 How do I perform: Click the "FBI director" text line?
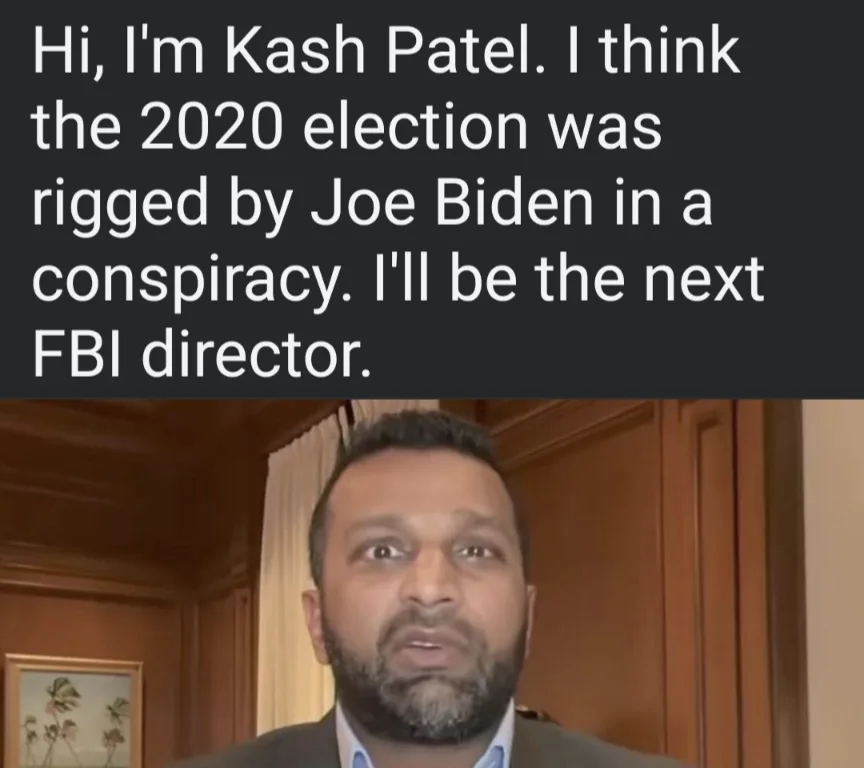[202, 353]
